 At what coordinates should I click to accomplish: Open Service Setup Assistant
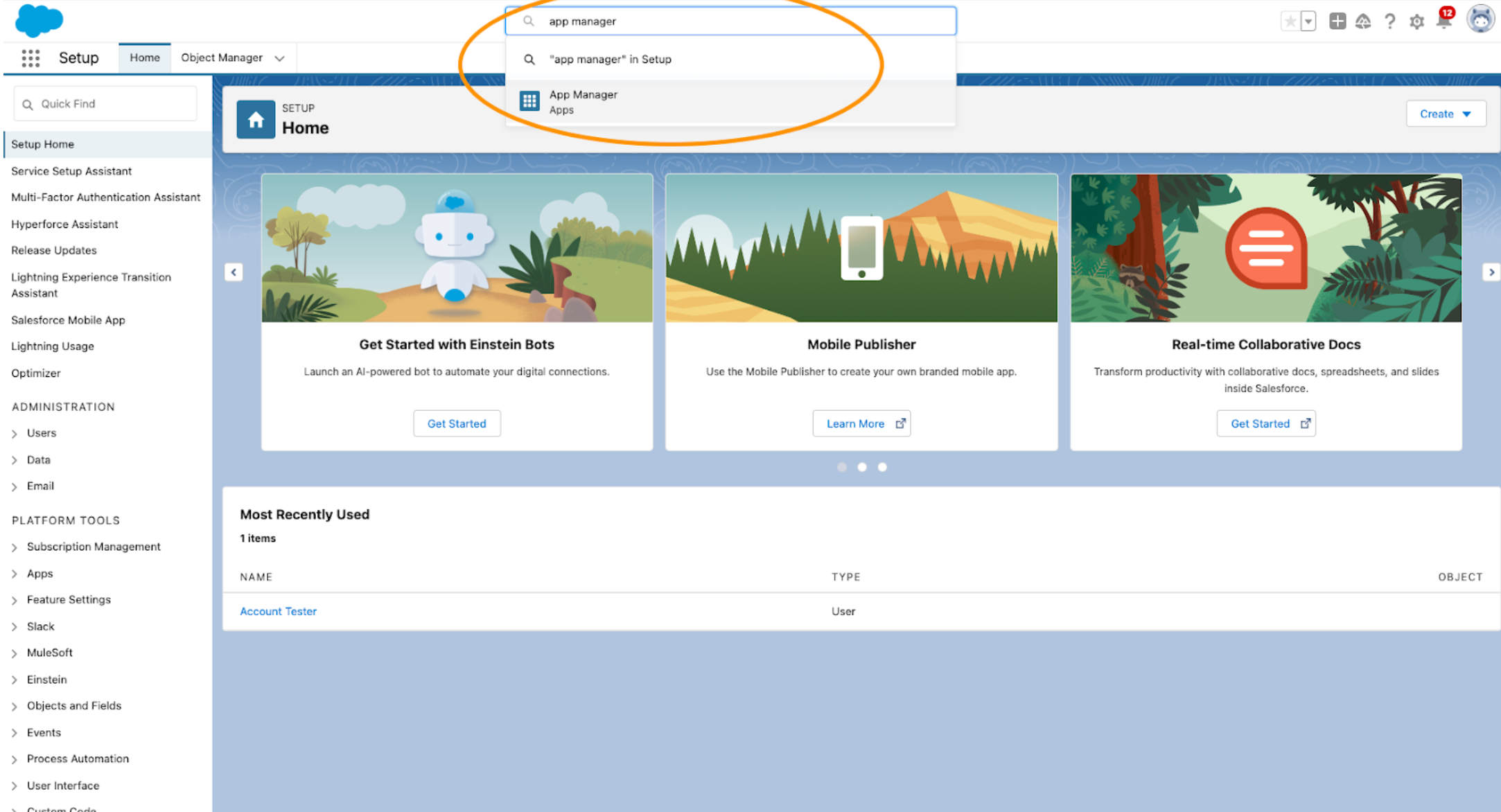(71, 171)
